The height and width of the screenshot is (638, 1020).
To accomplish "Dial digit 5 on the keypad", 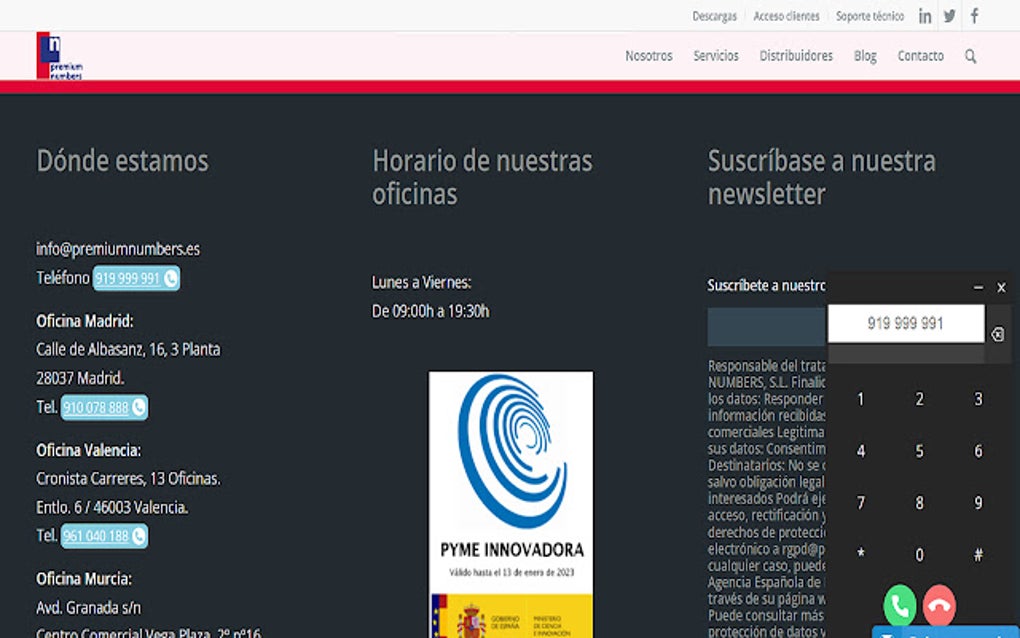I will (x=919, y=451).
